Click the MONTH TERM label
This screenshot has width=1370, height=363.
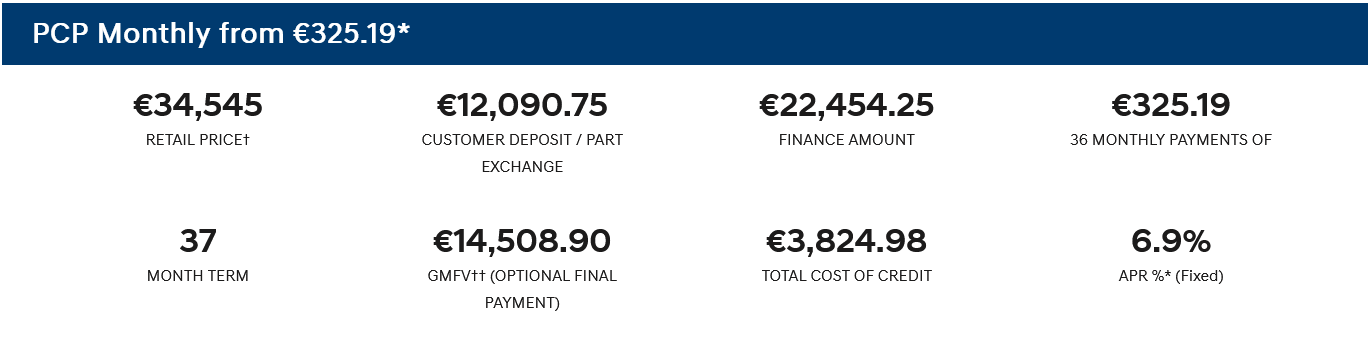click(198, 276)
